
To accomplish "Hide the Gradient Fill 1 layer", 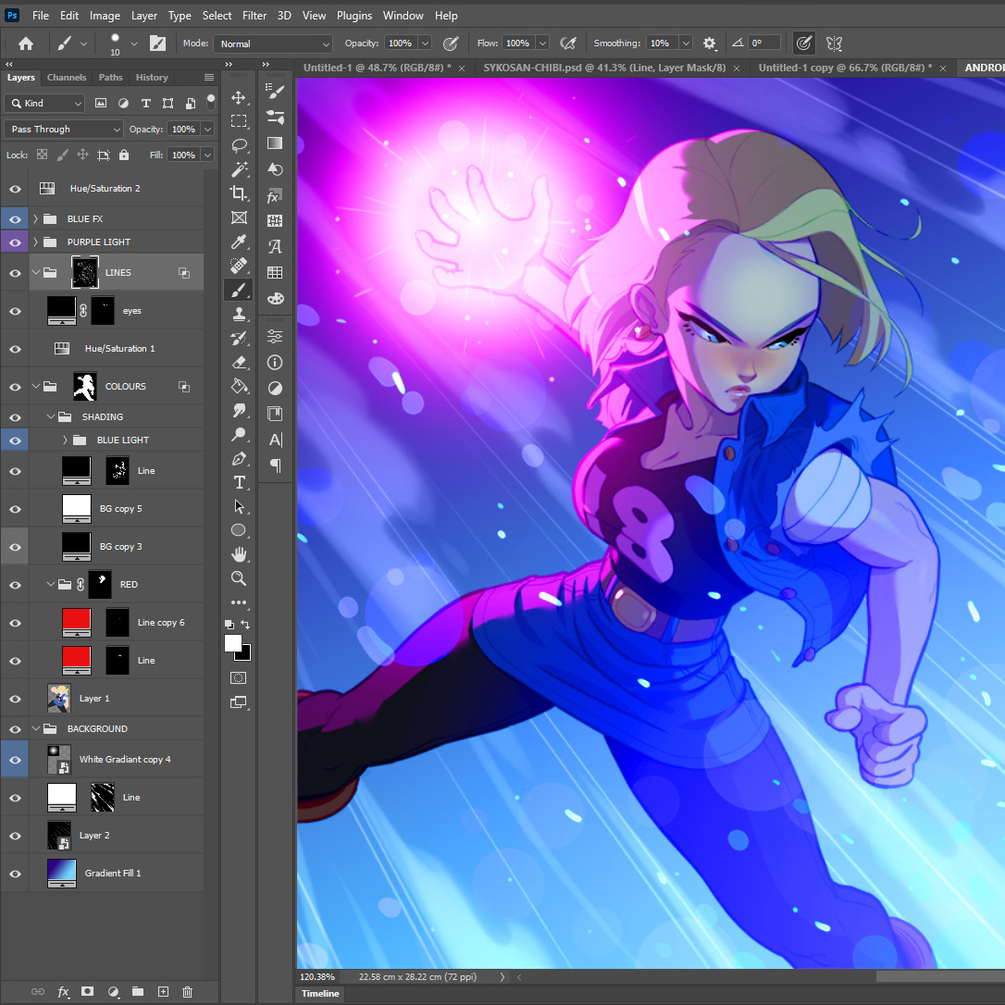I will 15,874.
